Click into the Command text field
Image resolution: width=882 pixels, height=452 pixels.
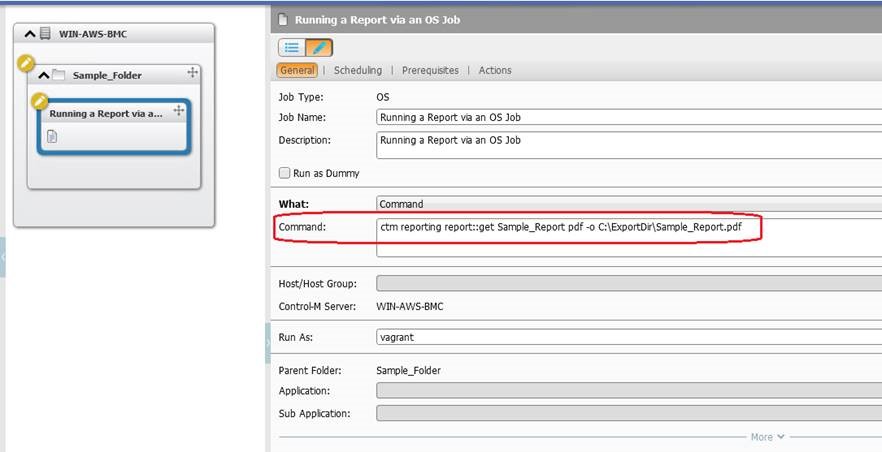point(628,236)
